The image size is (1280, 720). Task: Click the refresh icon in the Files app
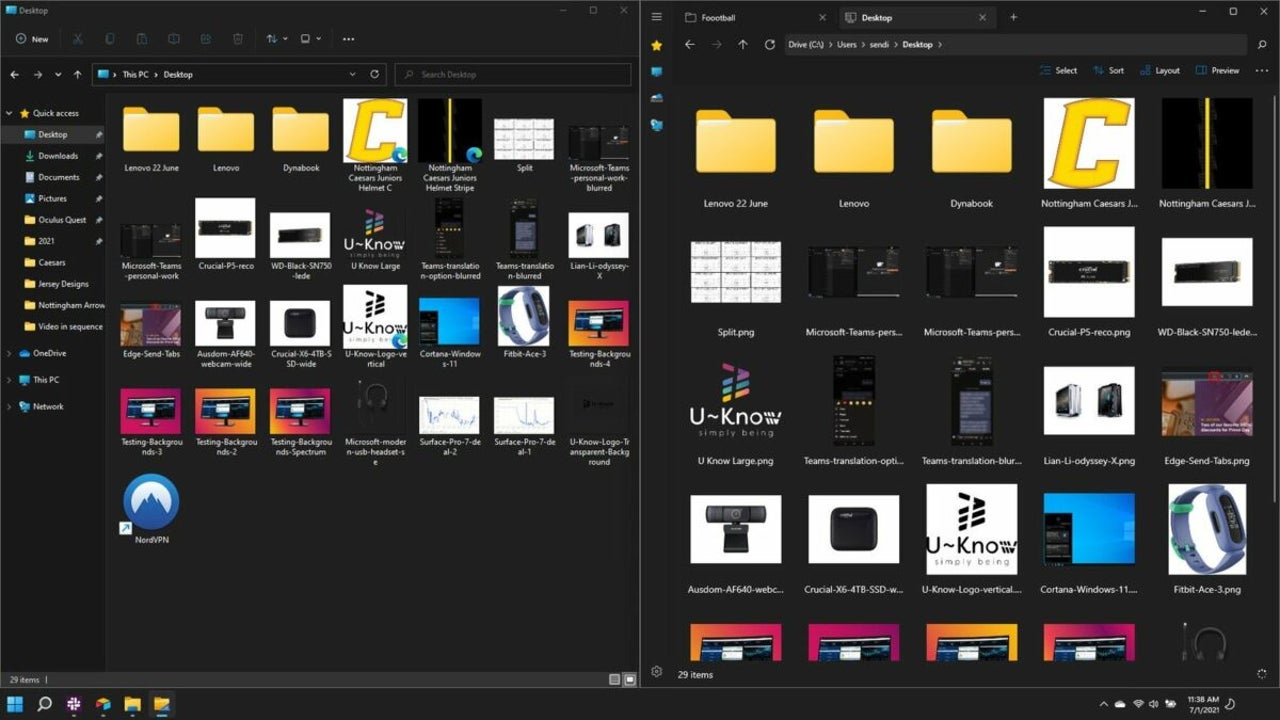[x=769, y=44]
